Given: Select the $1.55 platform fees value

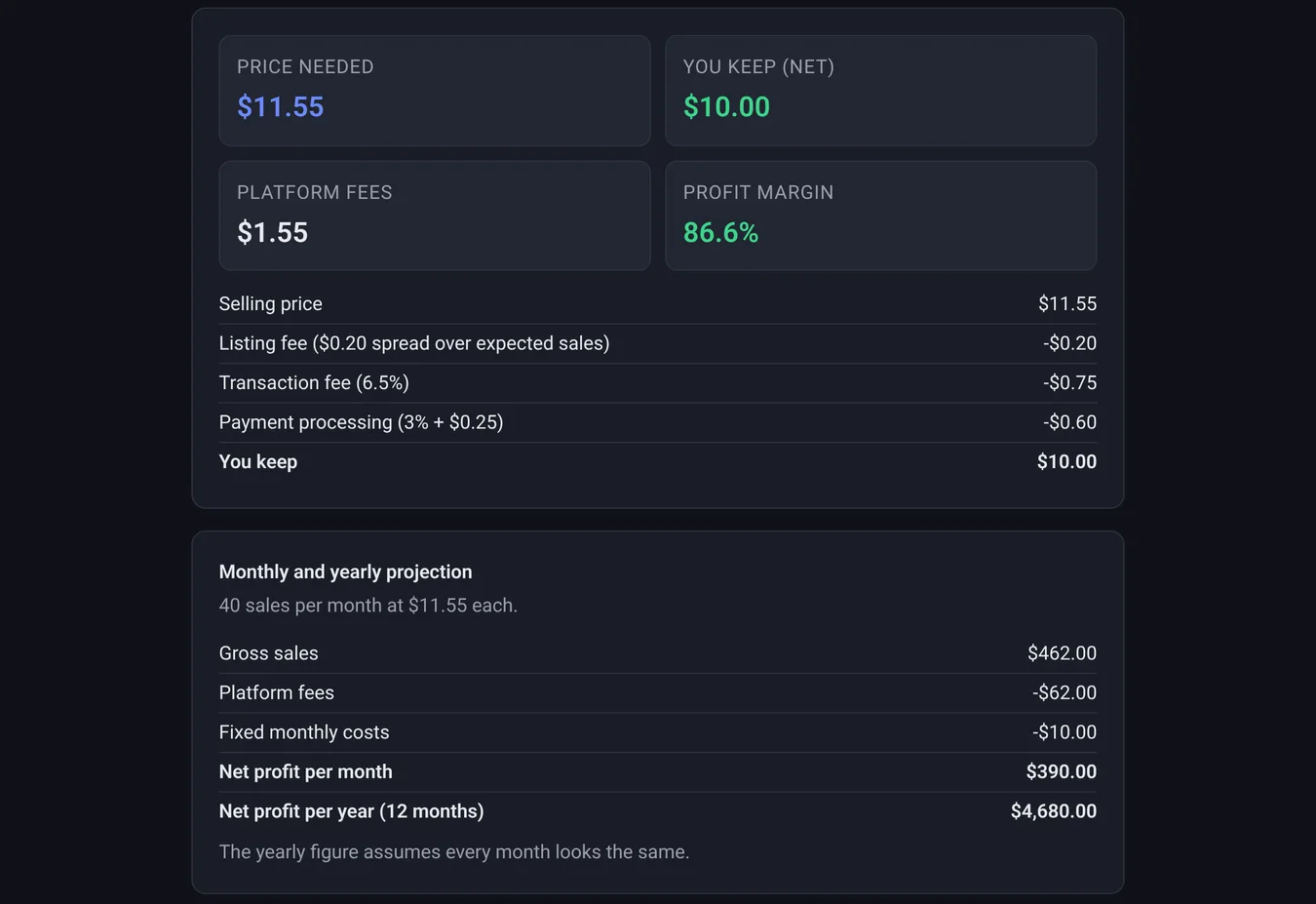Looking at the screenshot, I should pyautogui.click(x=273, y=232).
